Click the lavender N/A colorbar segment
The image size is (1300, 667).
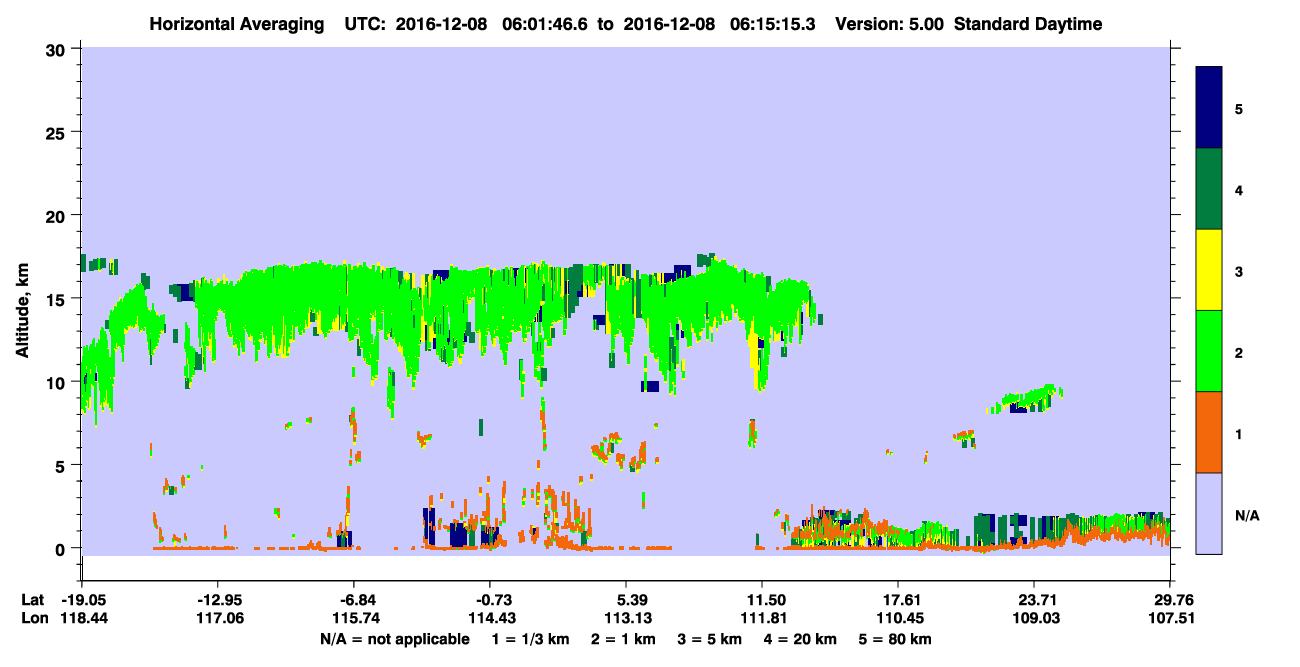click(x=1209, y=513)
